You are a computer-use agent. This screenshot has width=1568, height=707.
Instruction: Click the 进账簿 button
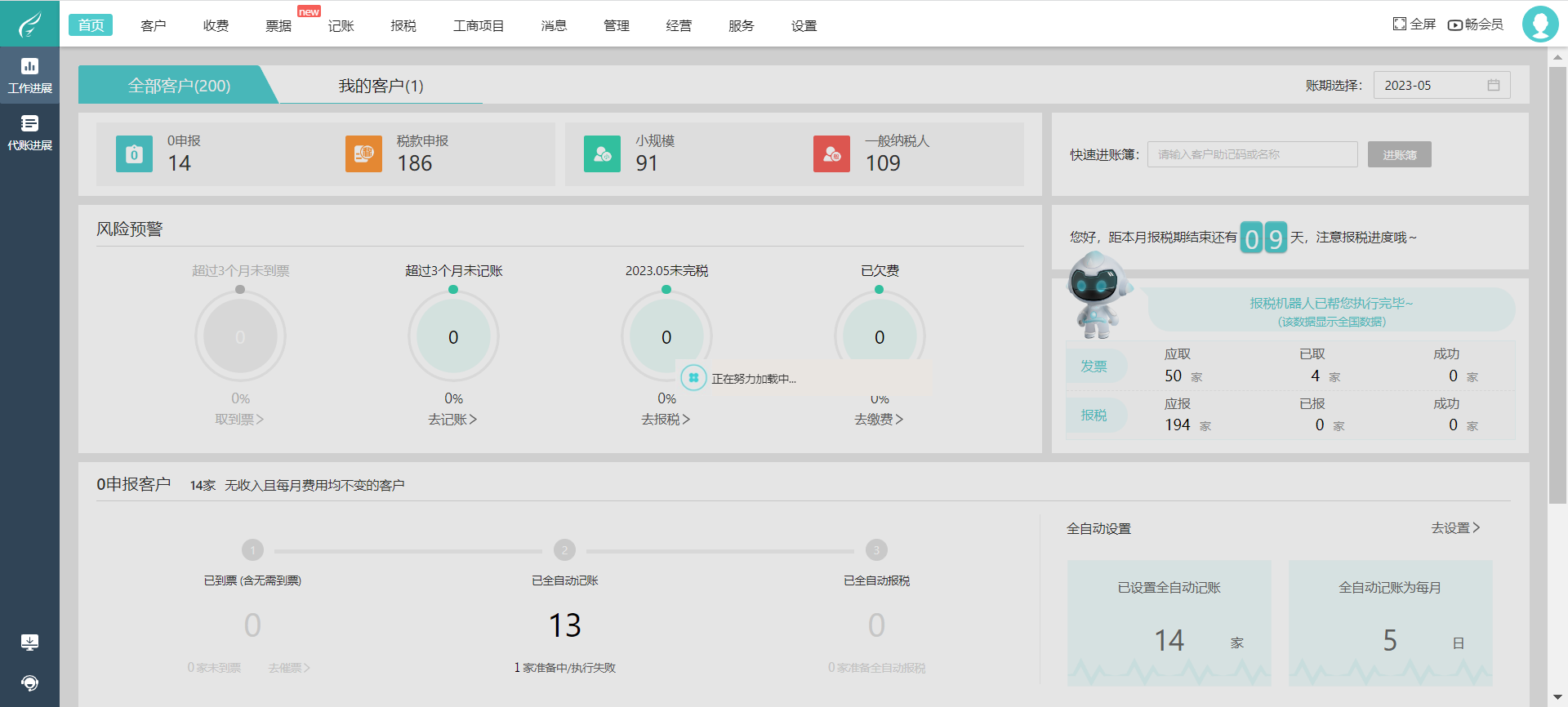[1399, 154]
